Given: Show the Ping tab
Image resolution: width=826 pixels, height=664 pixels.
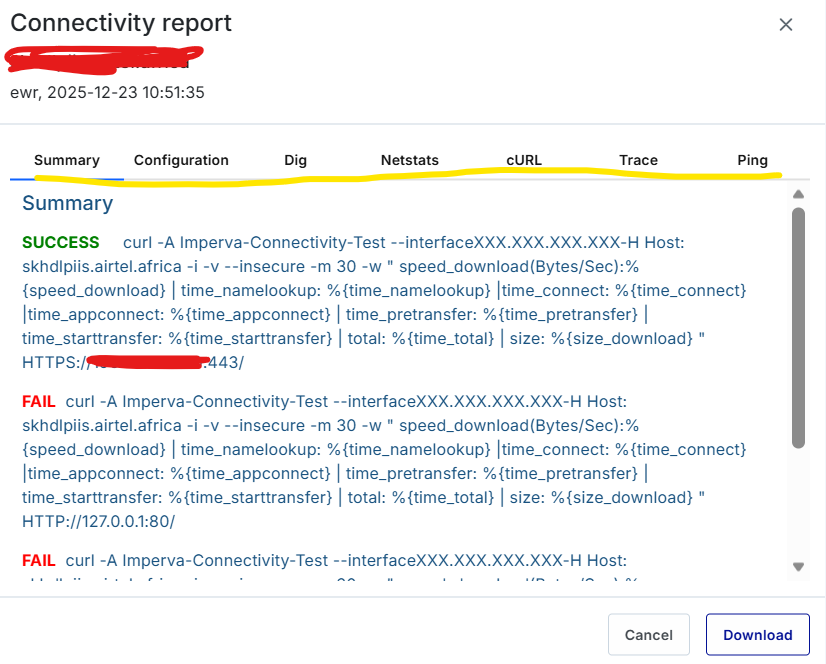Looking at the screenshot, I should pyautogui.click(x=752, y=160).
